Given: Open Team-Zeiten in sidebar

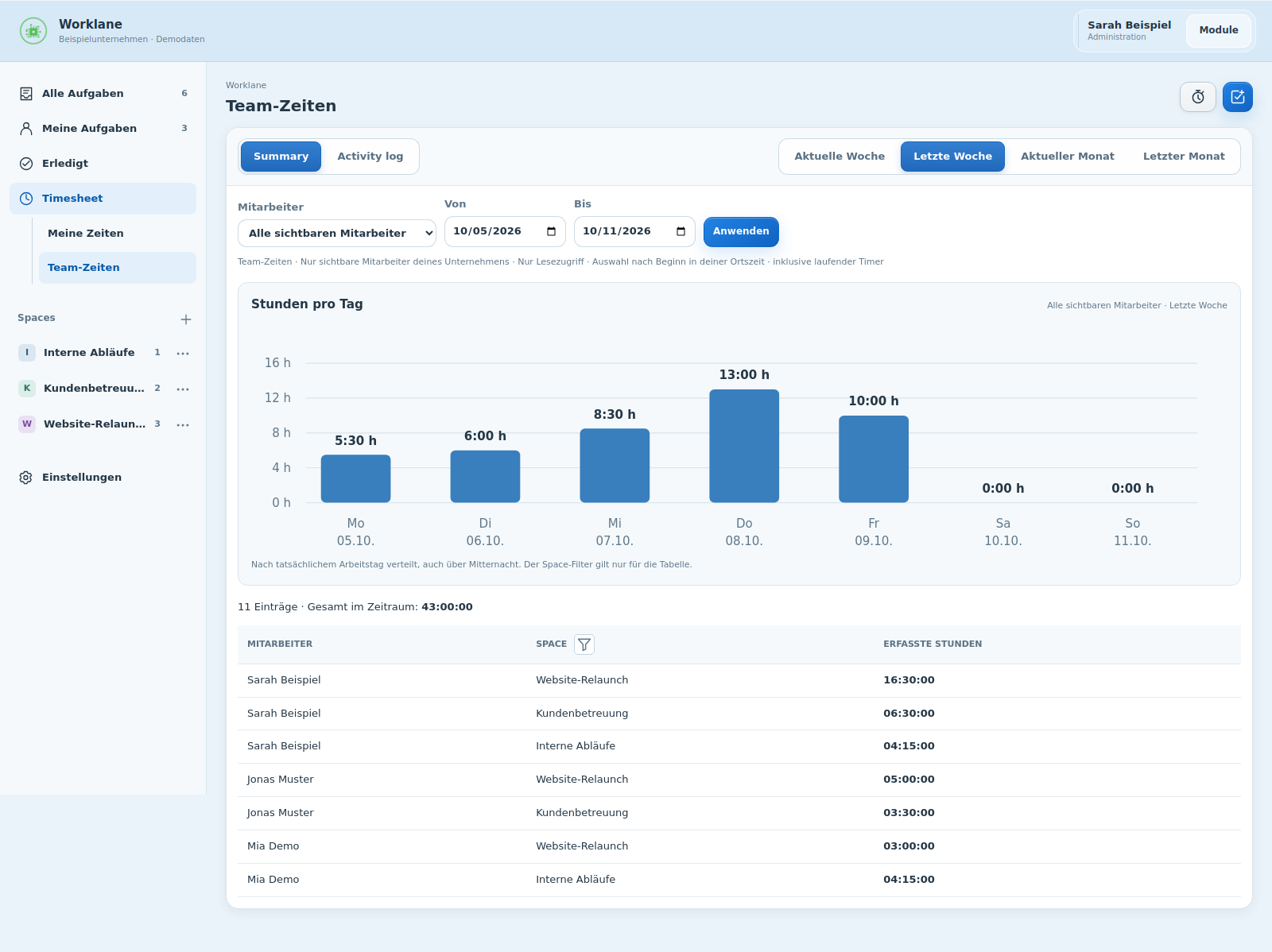Looking at the screenshot, I should tap(118, 268).
